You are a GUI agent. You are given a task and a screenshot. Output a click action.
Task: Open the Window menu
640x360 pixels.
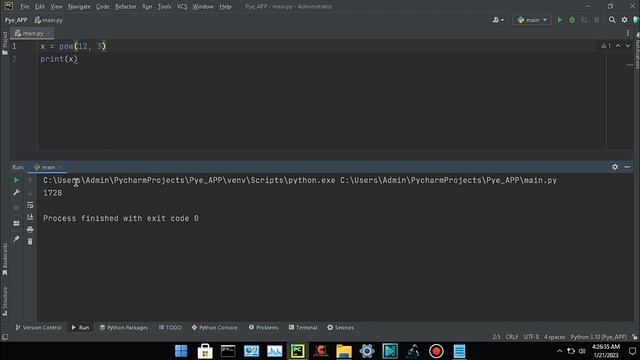(x=203, y=7)
